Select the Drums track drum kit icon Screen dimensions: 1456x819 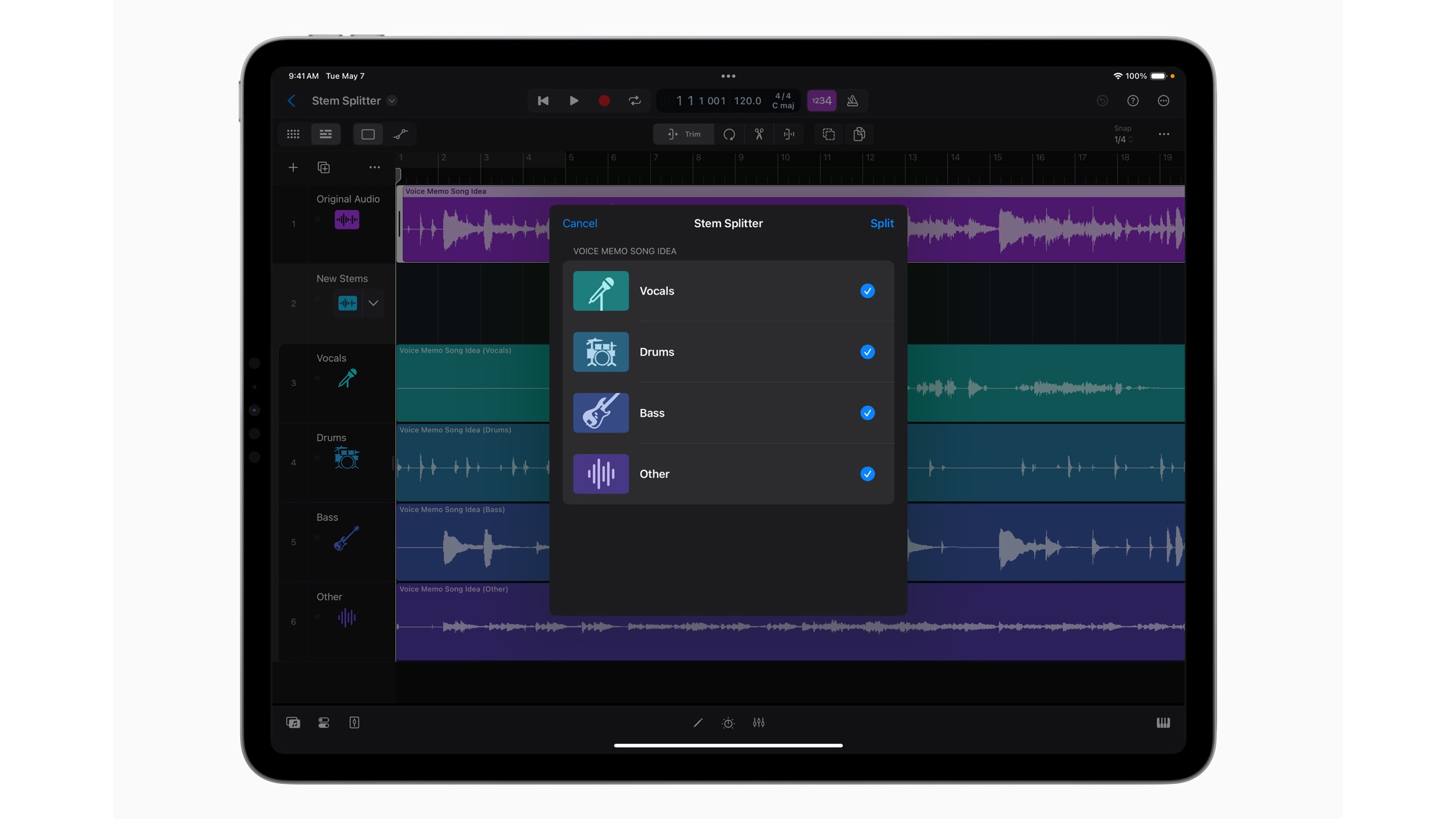point(346,458)
